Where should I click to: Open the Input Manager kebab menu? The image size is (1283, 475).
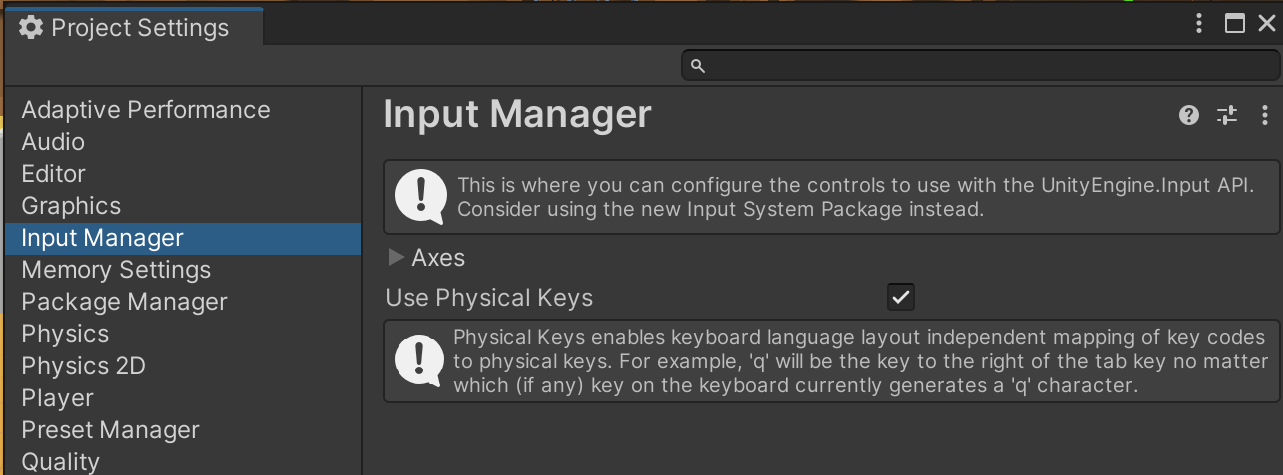1265,115
